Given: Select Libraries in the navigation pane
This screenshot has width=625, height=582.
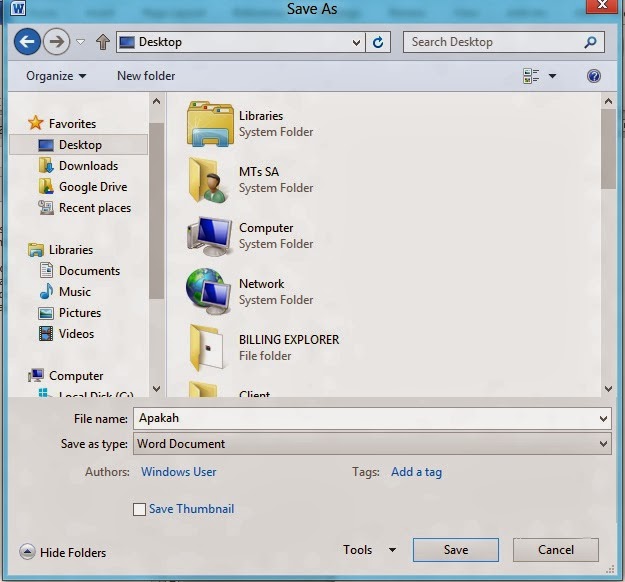Looking at the screenshot, I should click(71, 250).
